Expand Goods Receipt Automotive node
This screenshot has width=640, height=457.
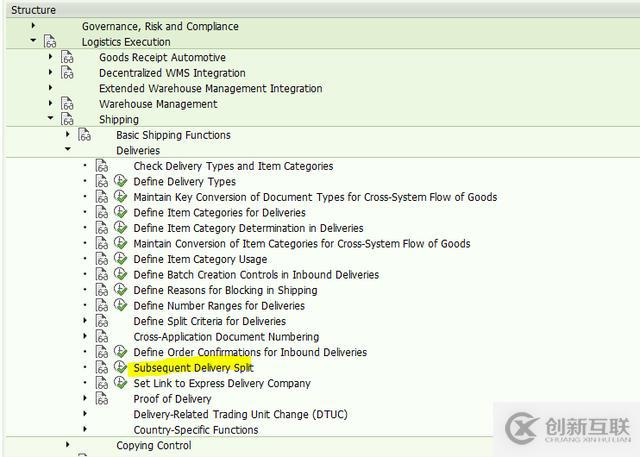click(50, 56)
